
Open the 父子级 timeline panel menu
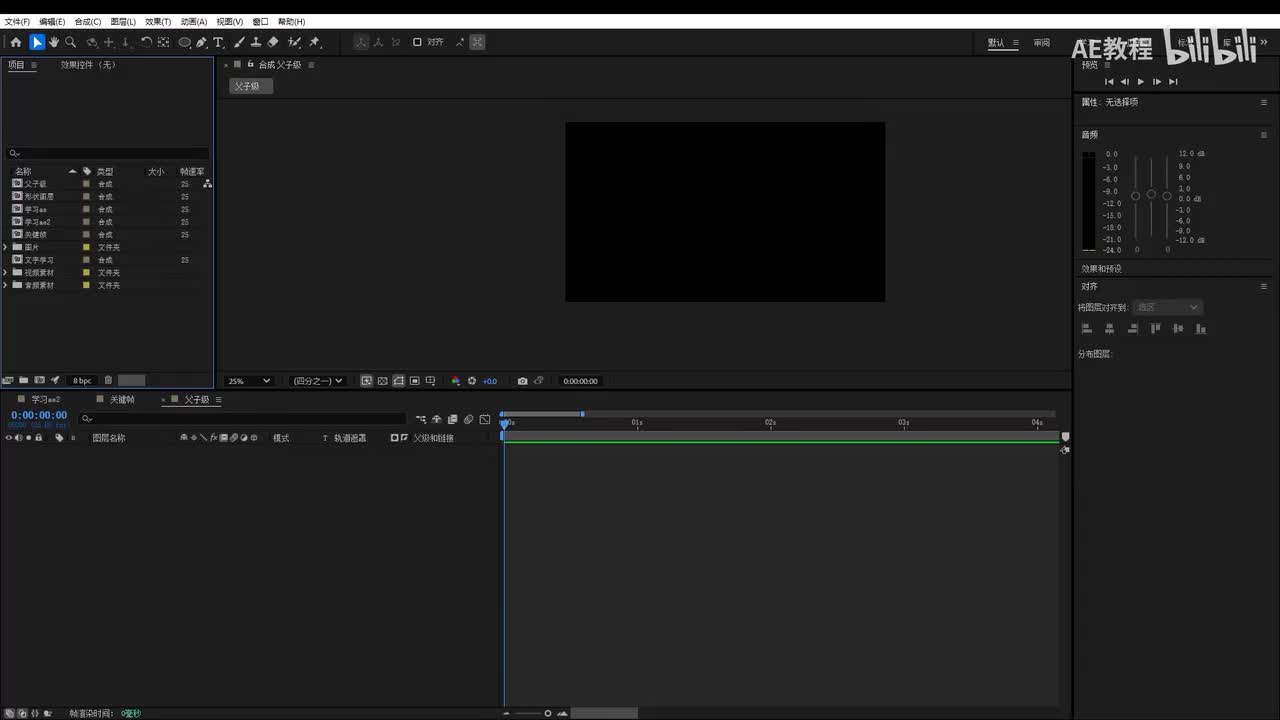(x=219, y=400)
